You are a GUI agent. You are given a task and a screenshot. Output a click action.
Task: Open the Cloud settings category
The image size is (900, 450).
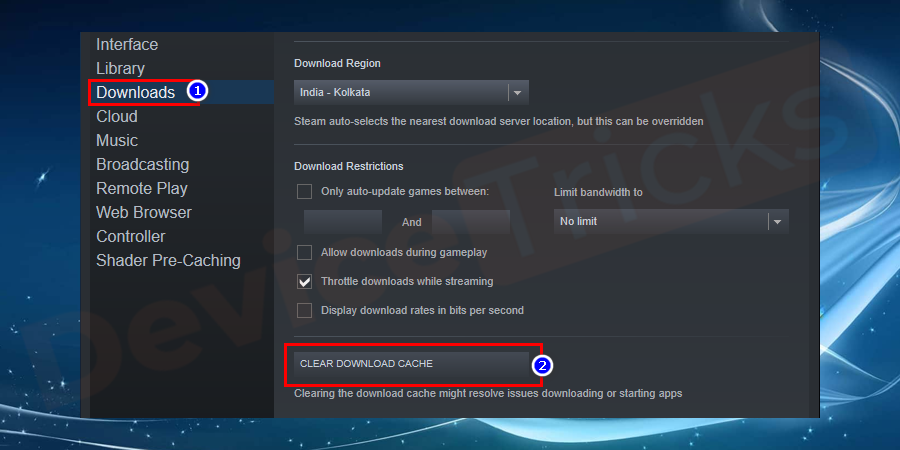pyautogui.click(x=117, y=117)
